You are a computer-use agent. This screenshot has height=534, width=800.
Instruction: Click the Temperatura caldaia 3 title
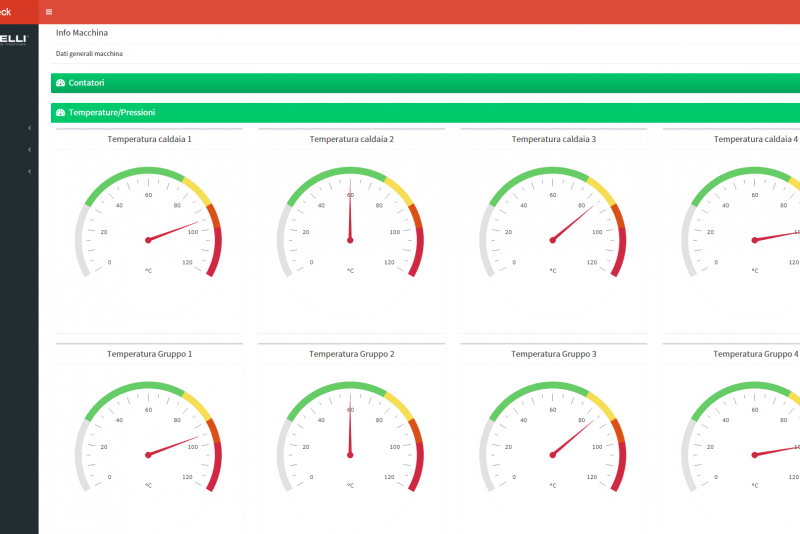point(554,139)
